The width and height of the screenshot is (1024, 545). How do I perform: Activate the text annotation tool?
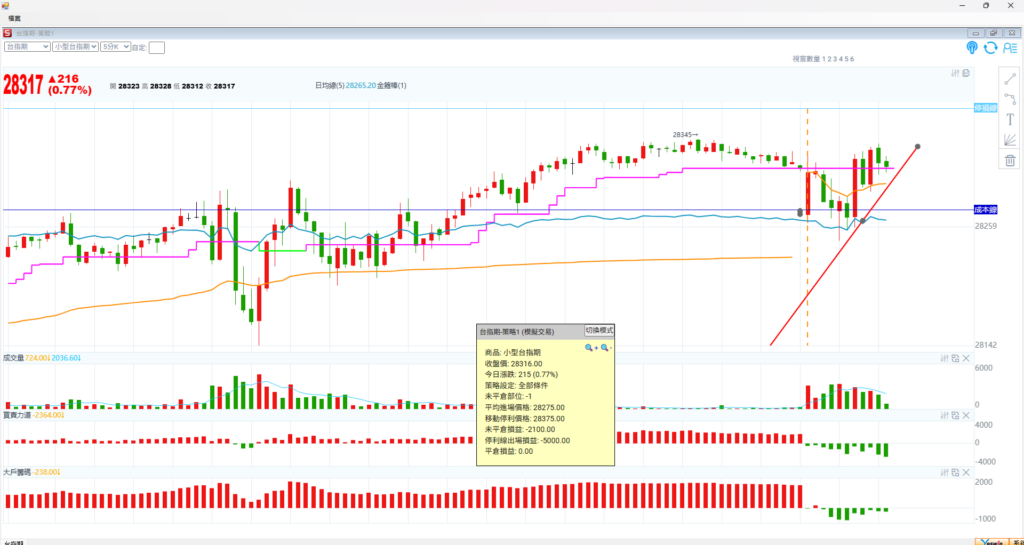tap(1010, 119)
